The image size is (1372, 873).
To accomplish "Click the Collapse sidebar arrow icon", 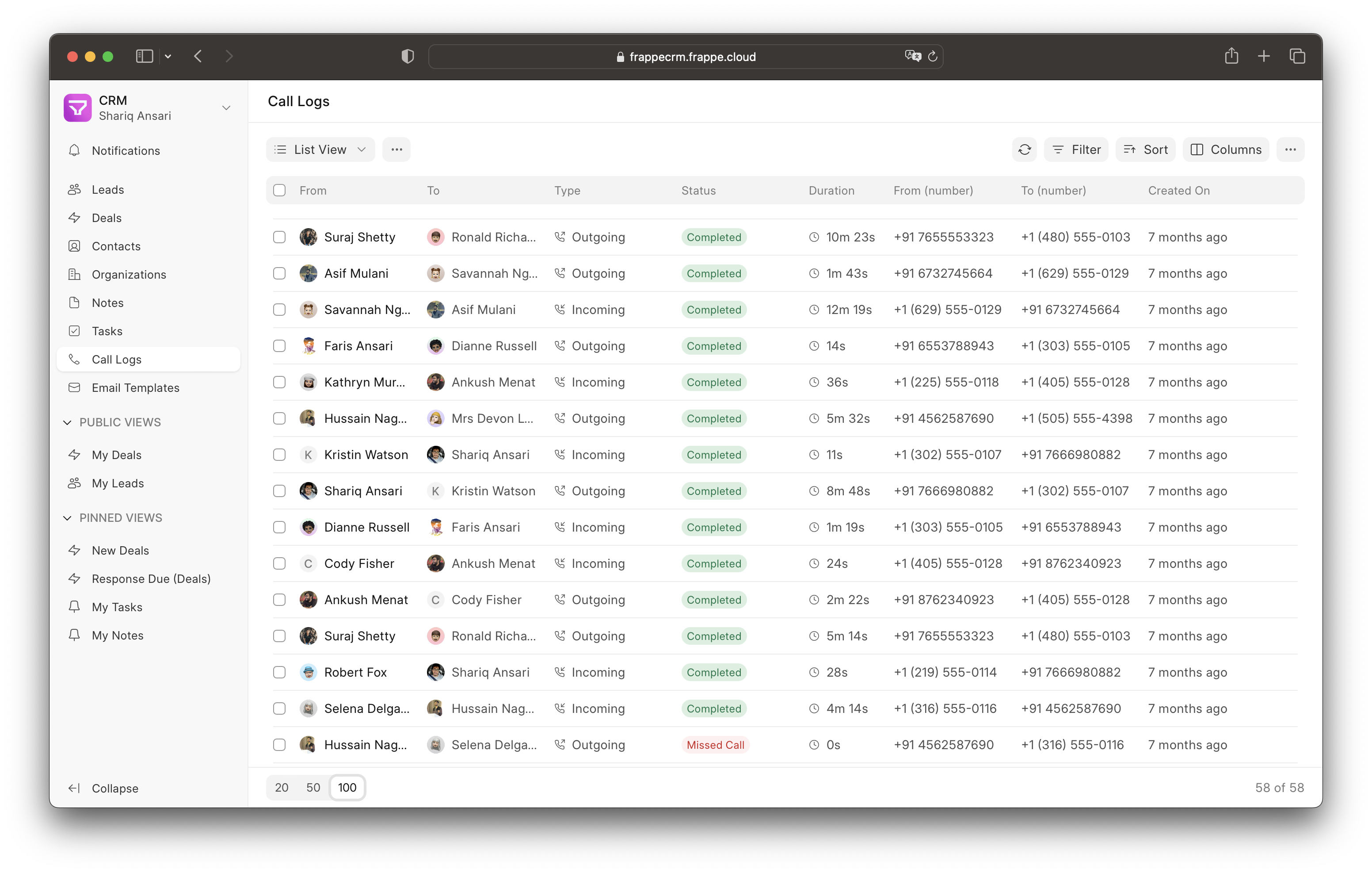I will point(74,788).
